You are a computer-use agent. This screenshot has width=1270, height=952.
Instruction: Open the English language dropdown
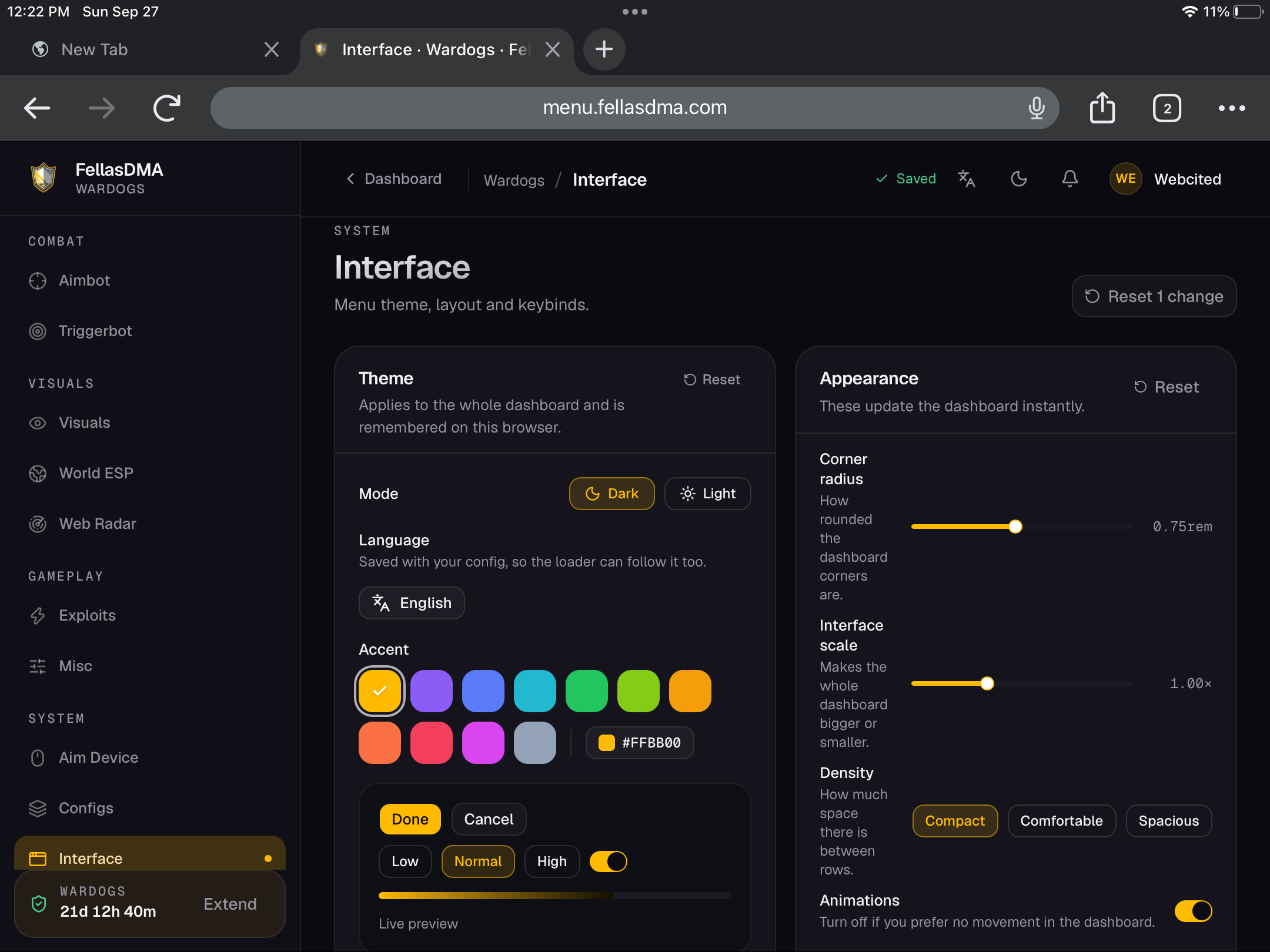[x=412, y=603]
